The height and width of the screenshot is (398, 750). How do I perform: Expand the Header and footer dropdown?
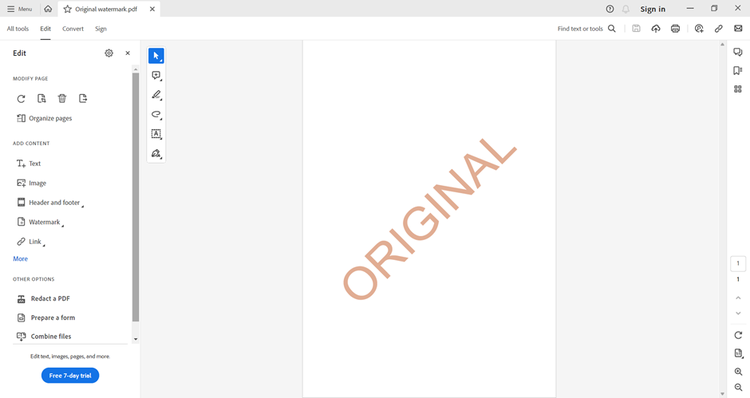click(x=50, y=203)
